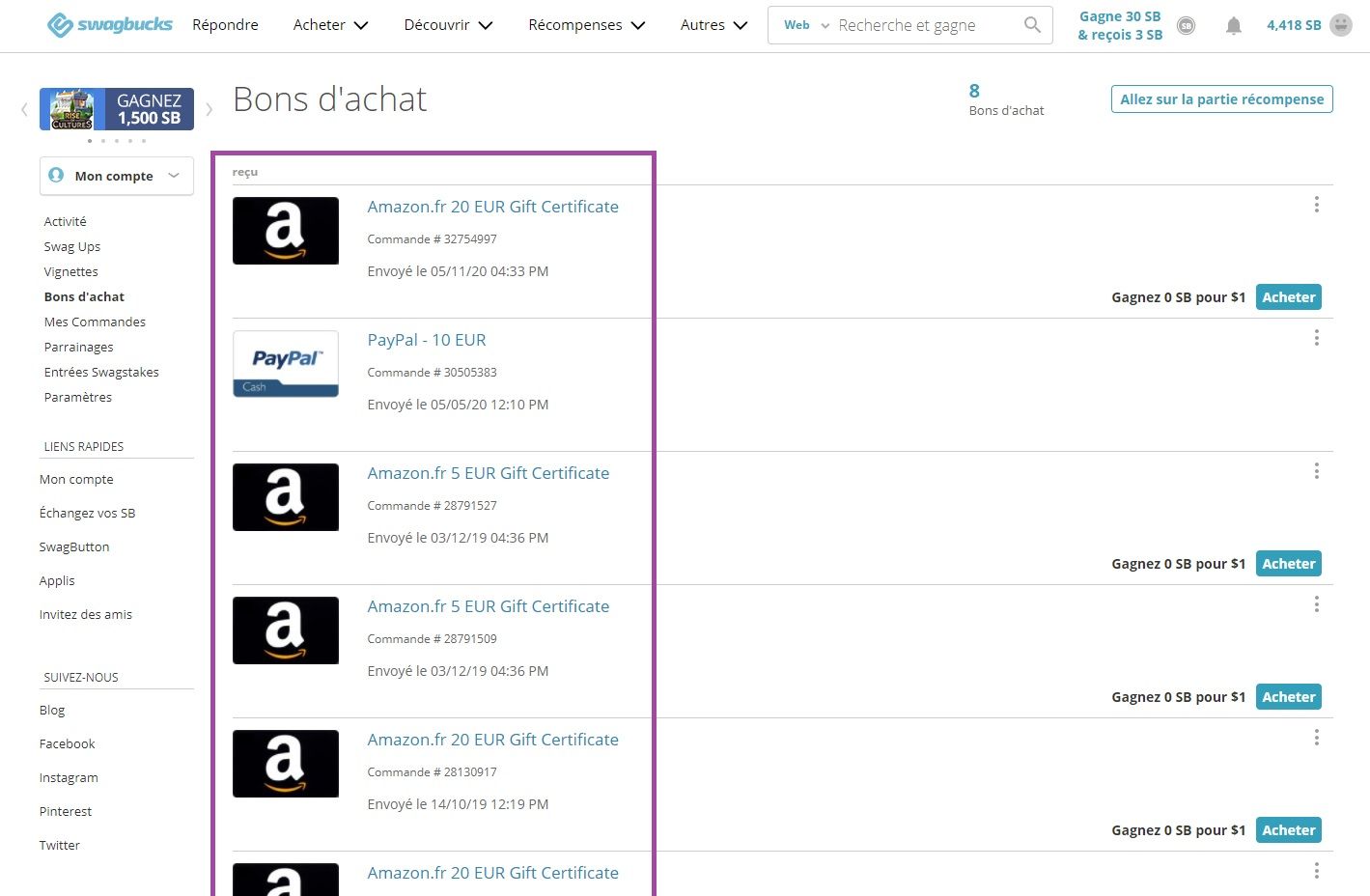The width and height of the screenshot is (1370, 896).
Task: Click Répondre in the top navigation
Action: [x=225, y=25]
